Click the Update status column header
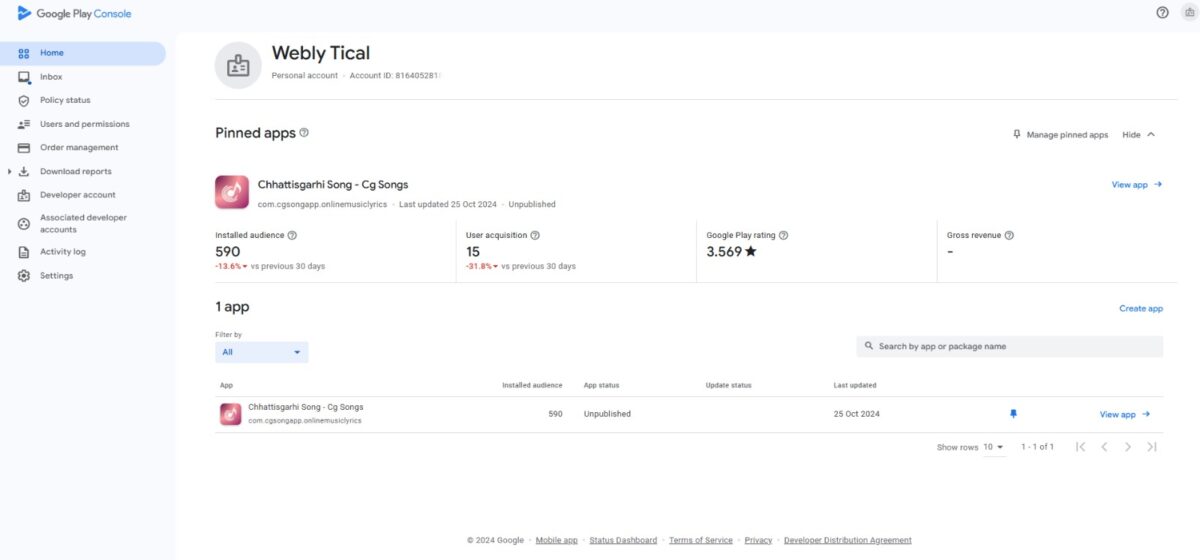The image size is (1200, 560). (x=728, y=385)
